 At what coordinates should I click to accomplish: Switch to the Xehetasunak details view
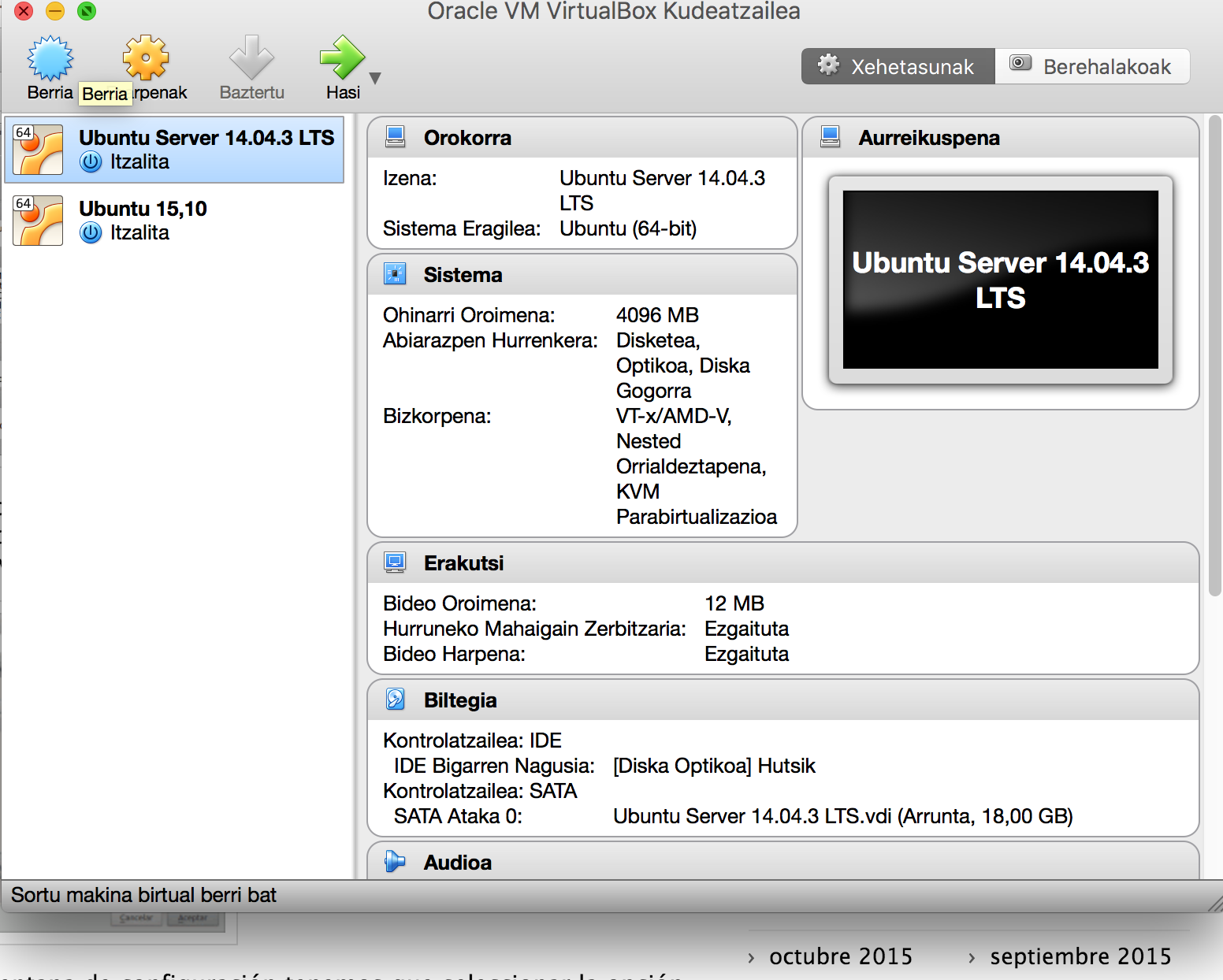click(x=898, y=67)
